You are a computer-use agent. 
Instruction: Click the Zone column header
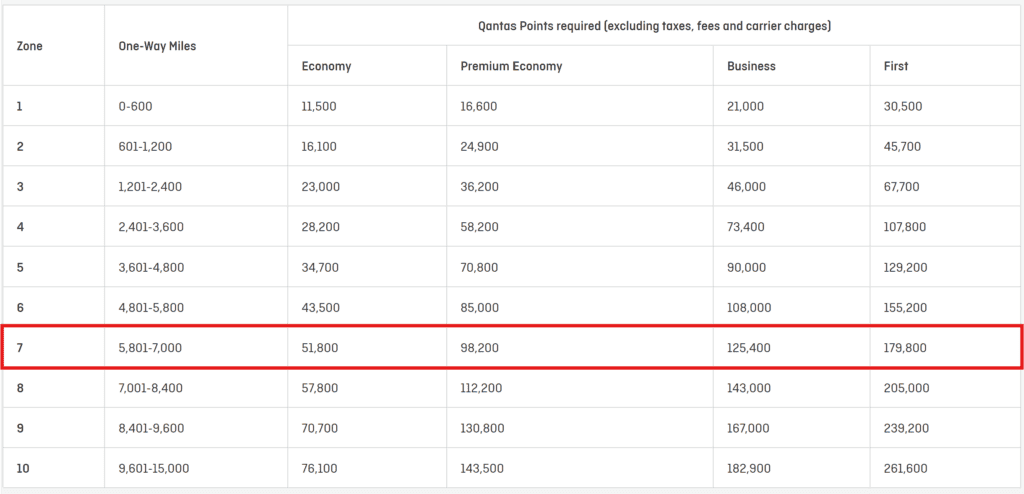pyautogui.click(x=29, y=46)
